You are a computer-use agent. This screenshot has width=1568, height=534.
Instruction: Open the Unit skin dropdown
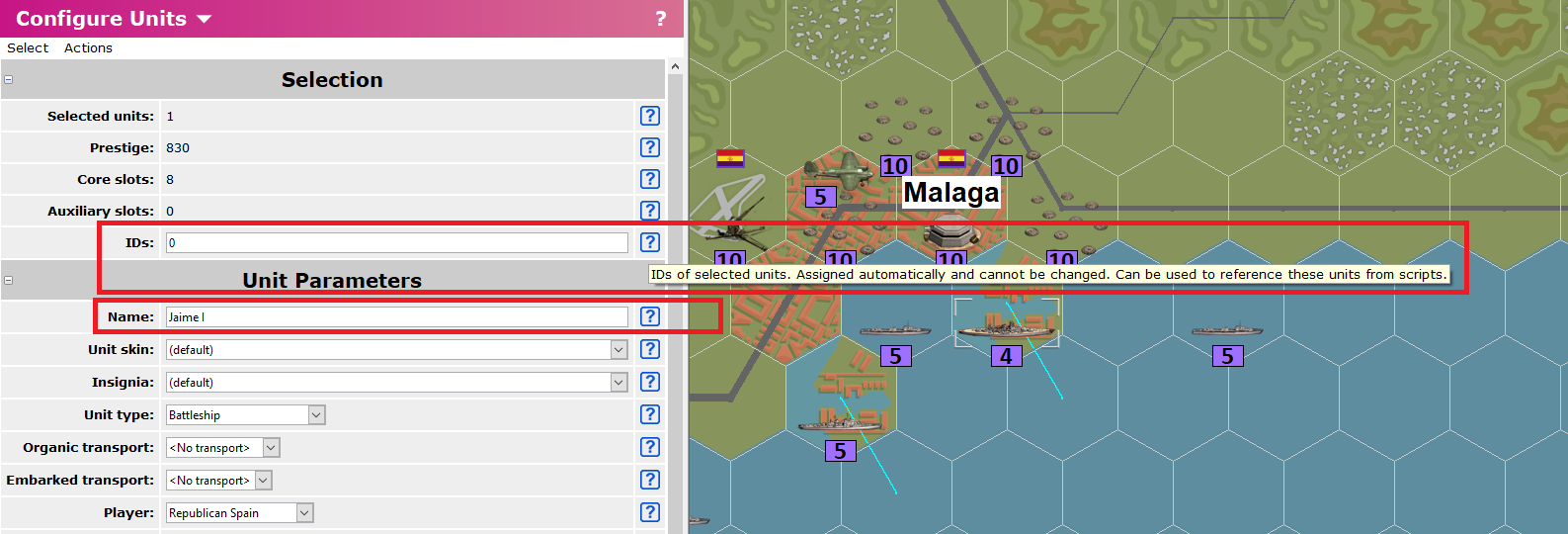pos(619,349)
